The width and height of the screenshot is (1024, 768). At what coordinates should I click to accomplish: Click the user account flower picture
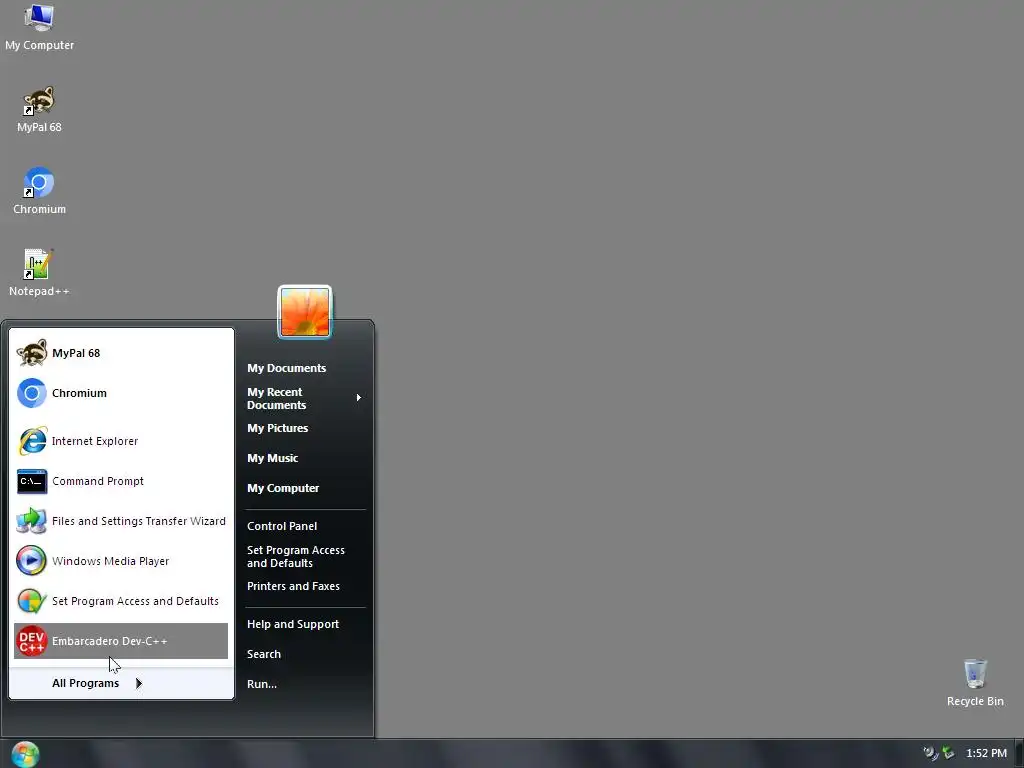coord(305,312)
